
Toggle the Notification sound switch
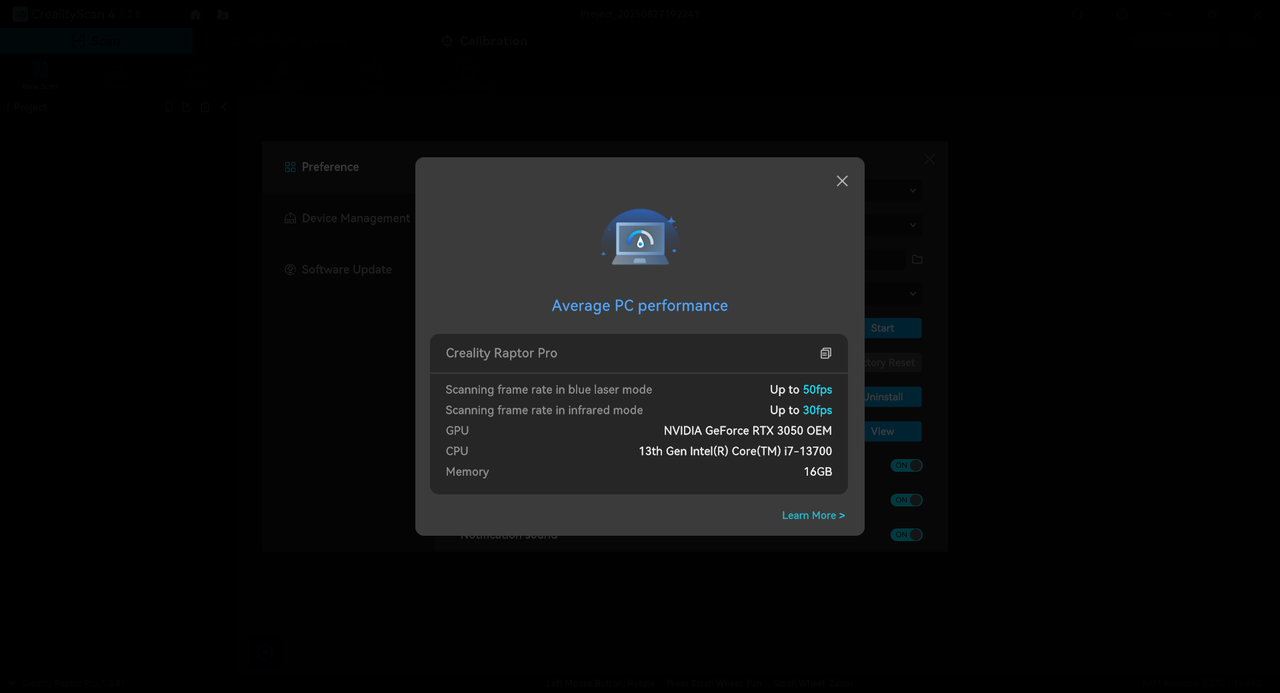click(906, 535)
